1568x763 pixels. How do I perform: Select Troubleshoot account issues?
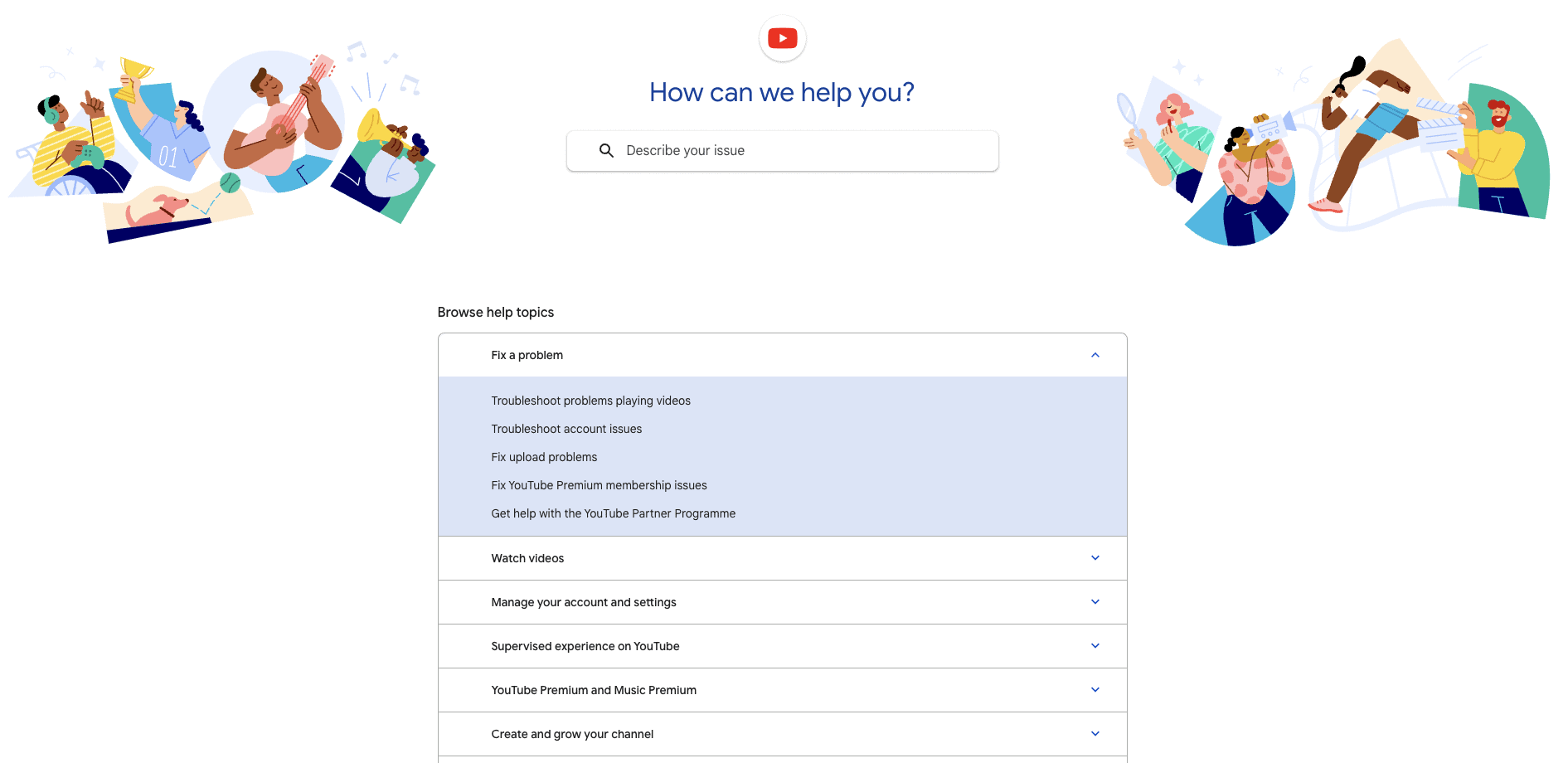click(566, 429)
